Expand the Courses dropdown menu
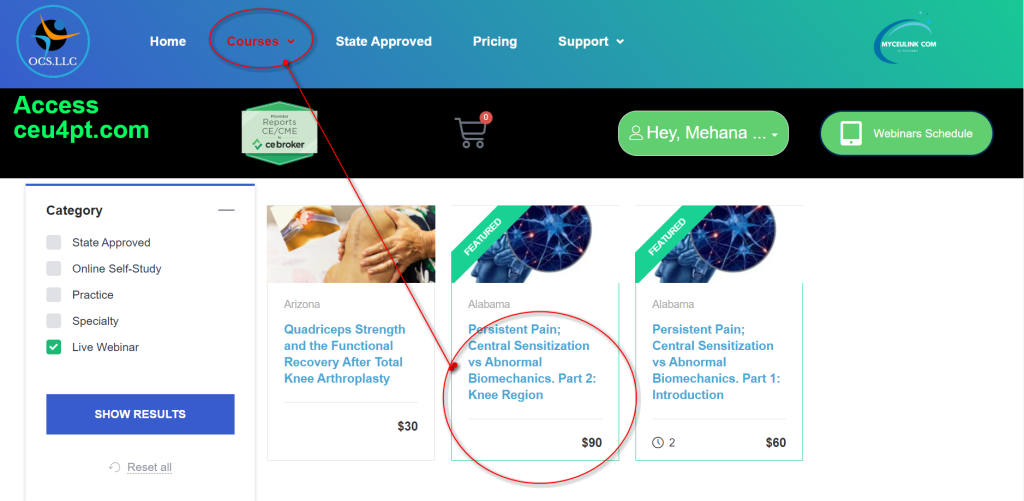 [261, 41]
